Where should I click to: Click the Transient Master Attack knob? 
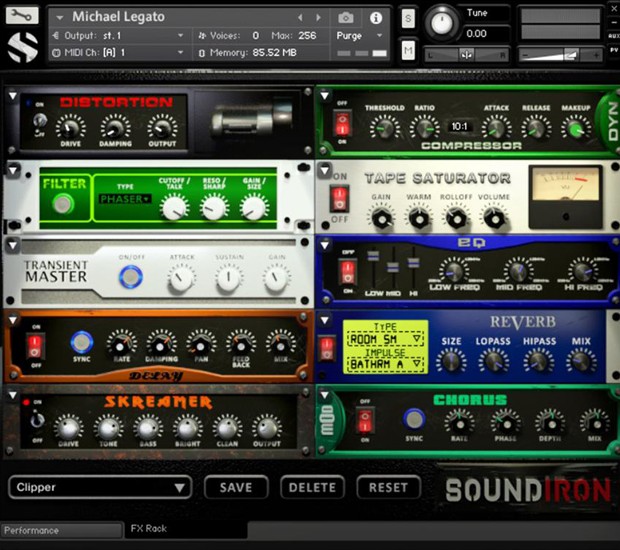point(181,279)
